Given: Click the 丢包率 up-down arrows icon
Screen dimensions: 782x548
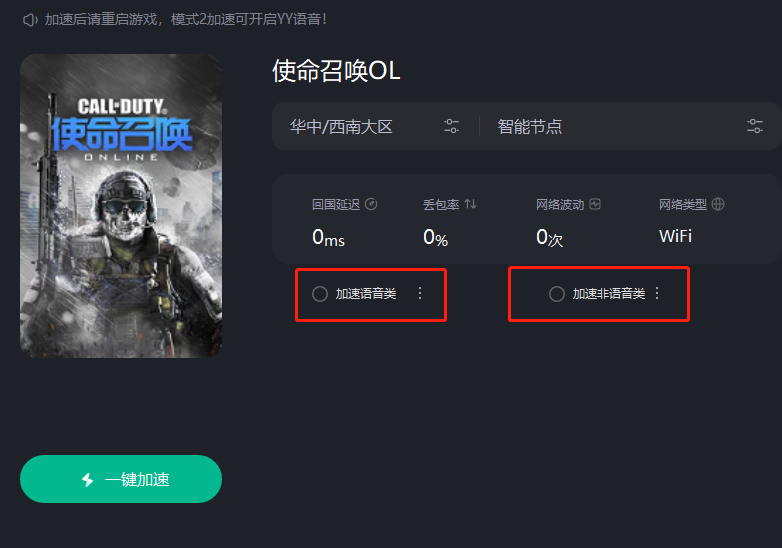Looking at the screenshot, I should [470, 204].
